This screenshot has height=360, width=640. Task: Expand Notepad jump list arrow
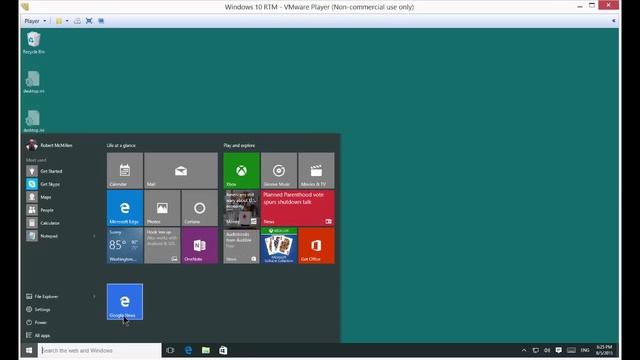(x=94, y=236)
